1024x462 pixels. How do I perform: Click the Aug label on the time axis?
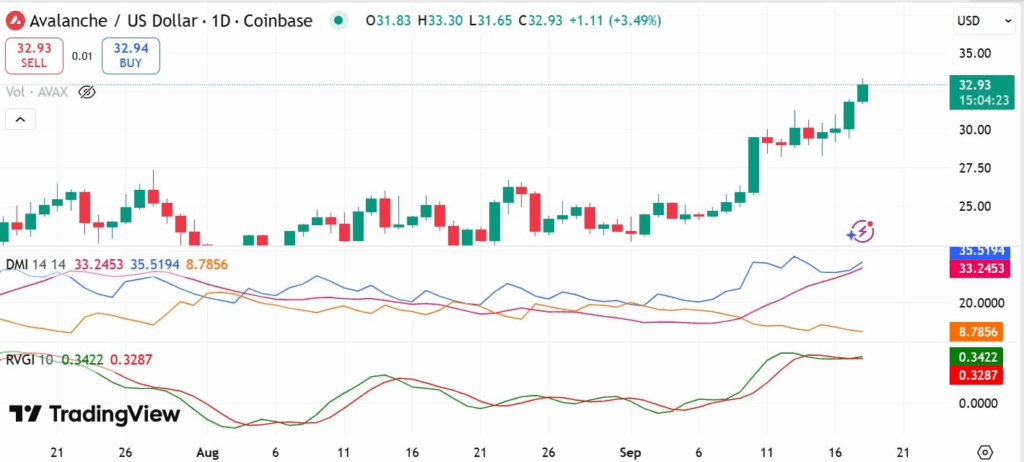click(x=207, y=451)
